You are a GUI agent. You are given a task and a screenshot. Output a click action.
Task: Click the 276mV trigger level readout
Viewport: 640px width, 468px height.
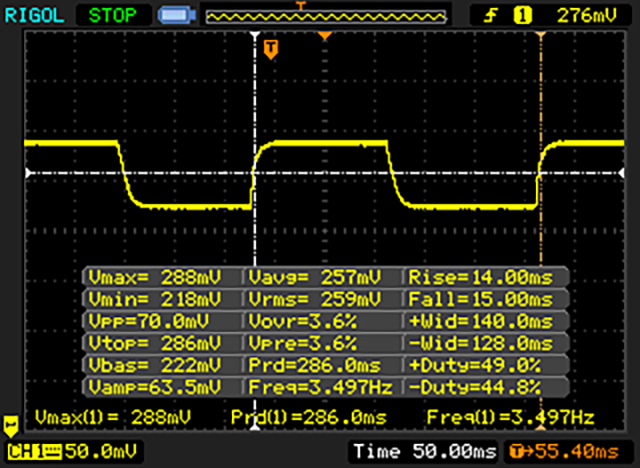[x=587, y=16]
